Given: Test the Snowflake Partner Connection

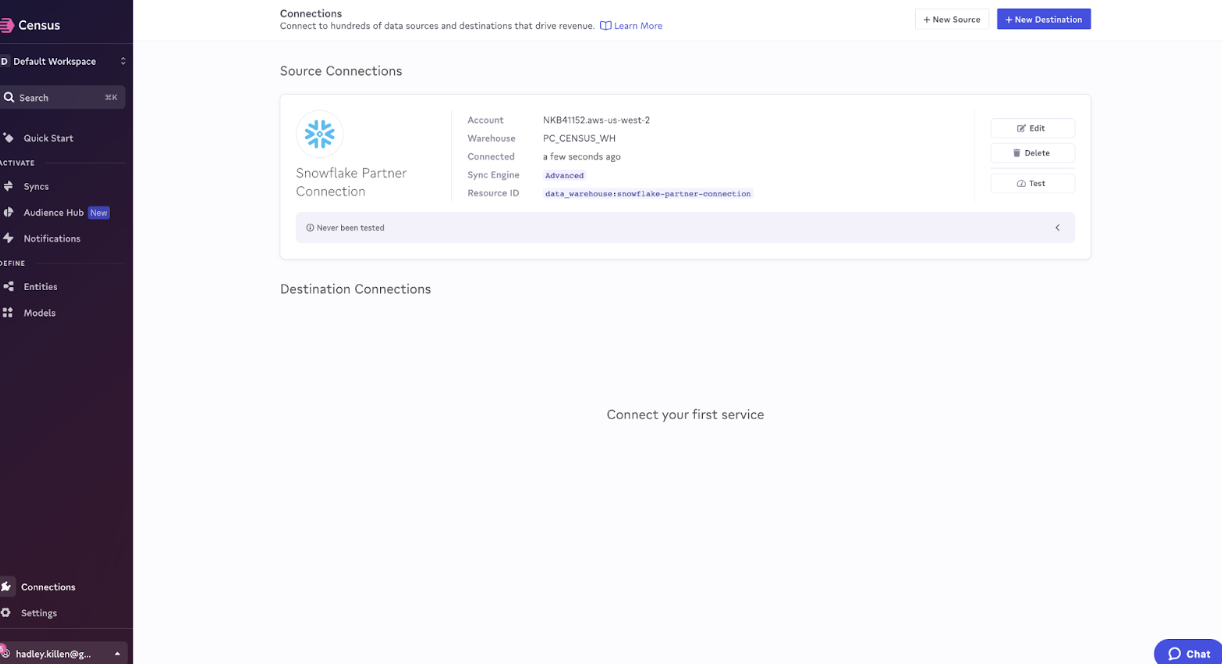Looking at the screenshot, I should point(1032,182).
